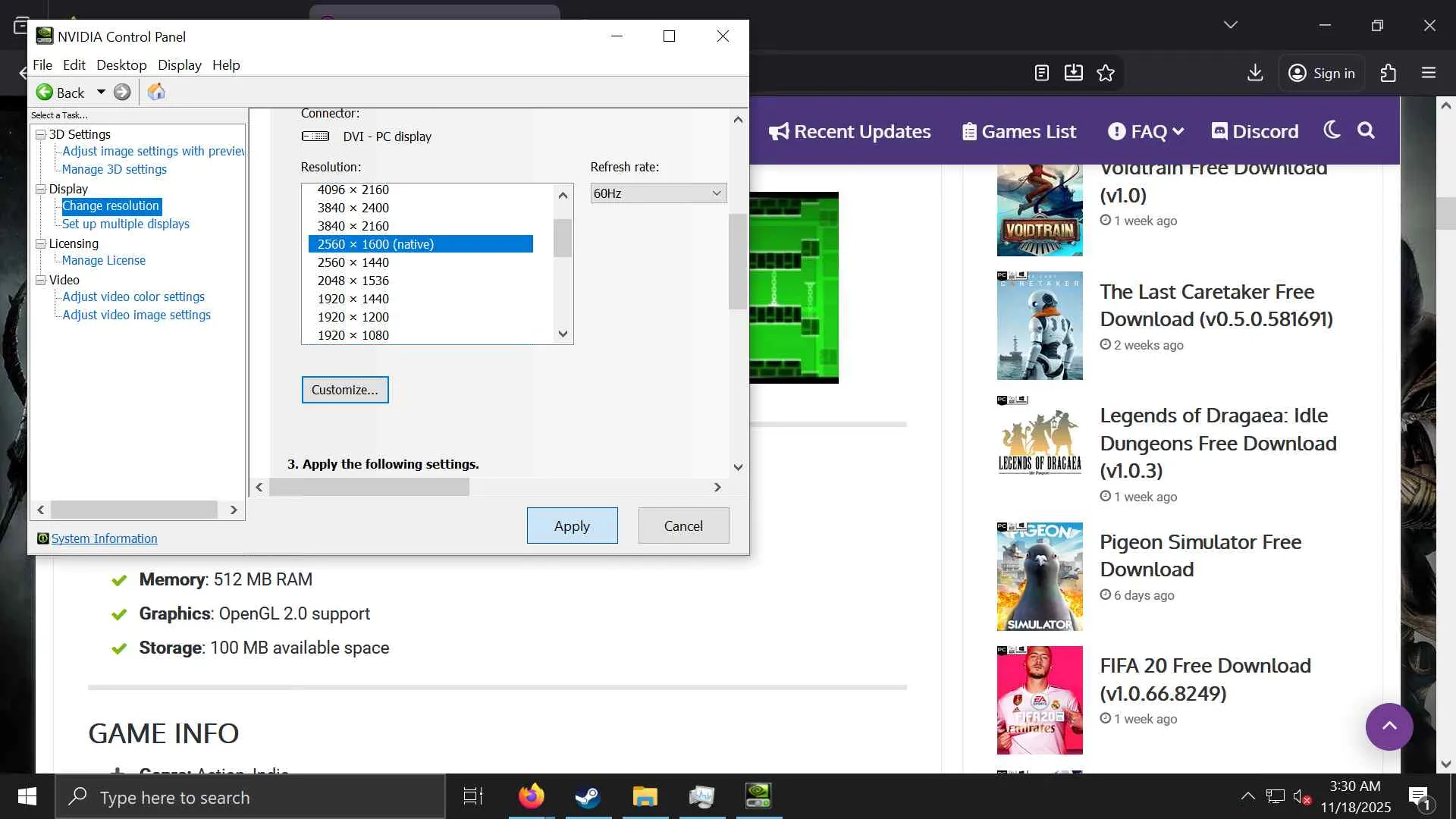The image size is (1456, 819).
Task: Open the Refresh rate 60Hz dropdown
Action: click(x=658, y=193)
